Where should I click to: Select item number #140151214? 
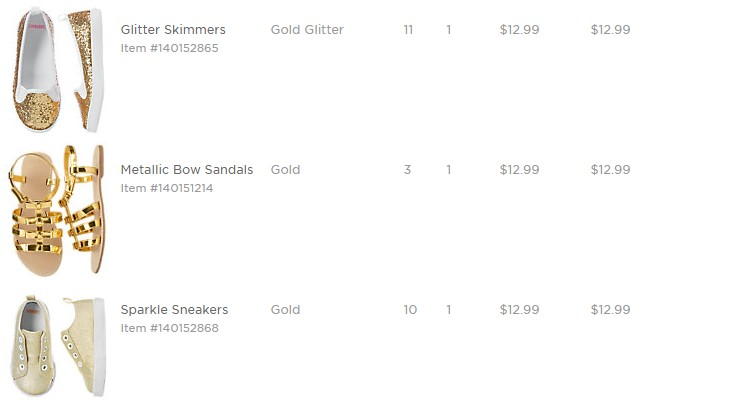[169, 188]
